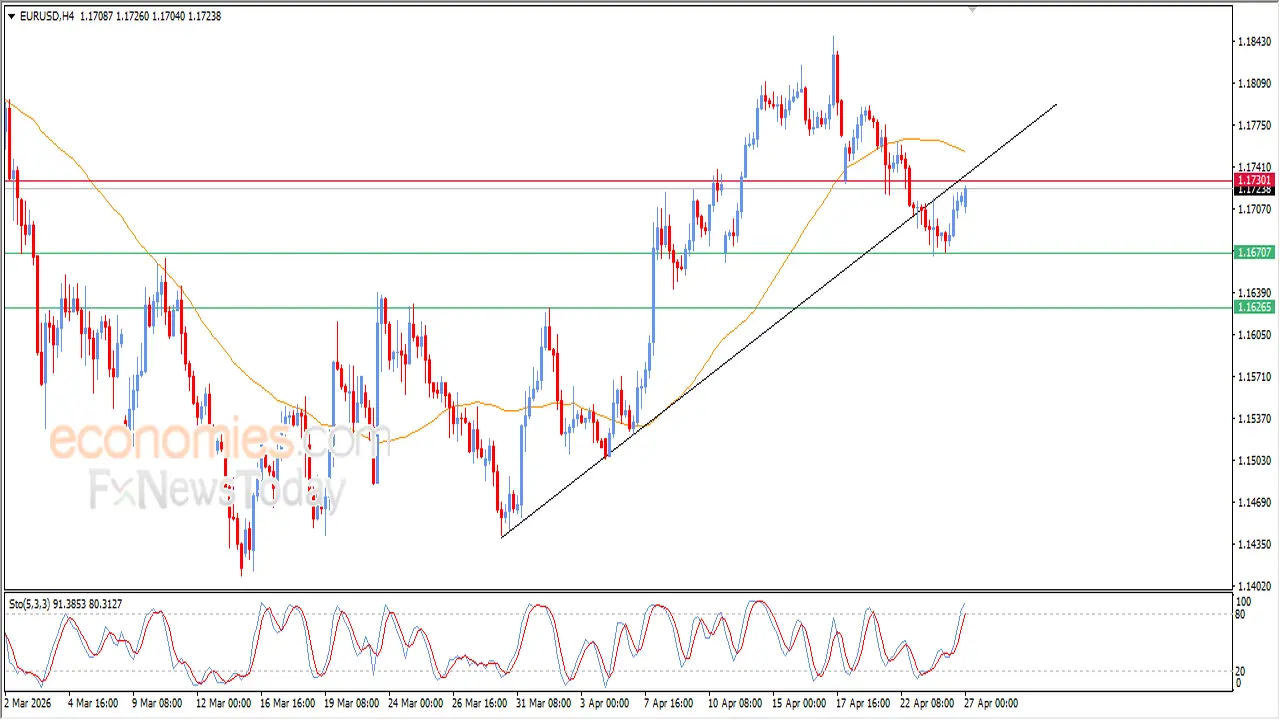Image resolution: width=1280 pixels, height=720 pixels.
Task: Open the dropdown arrow beside EURUSD,H4
Action: click(11, 16)
